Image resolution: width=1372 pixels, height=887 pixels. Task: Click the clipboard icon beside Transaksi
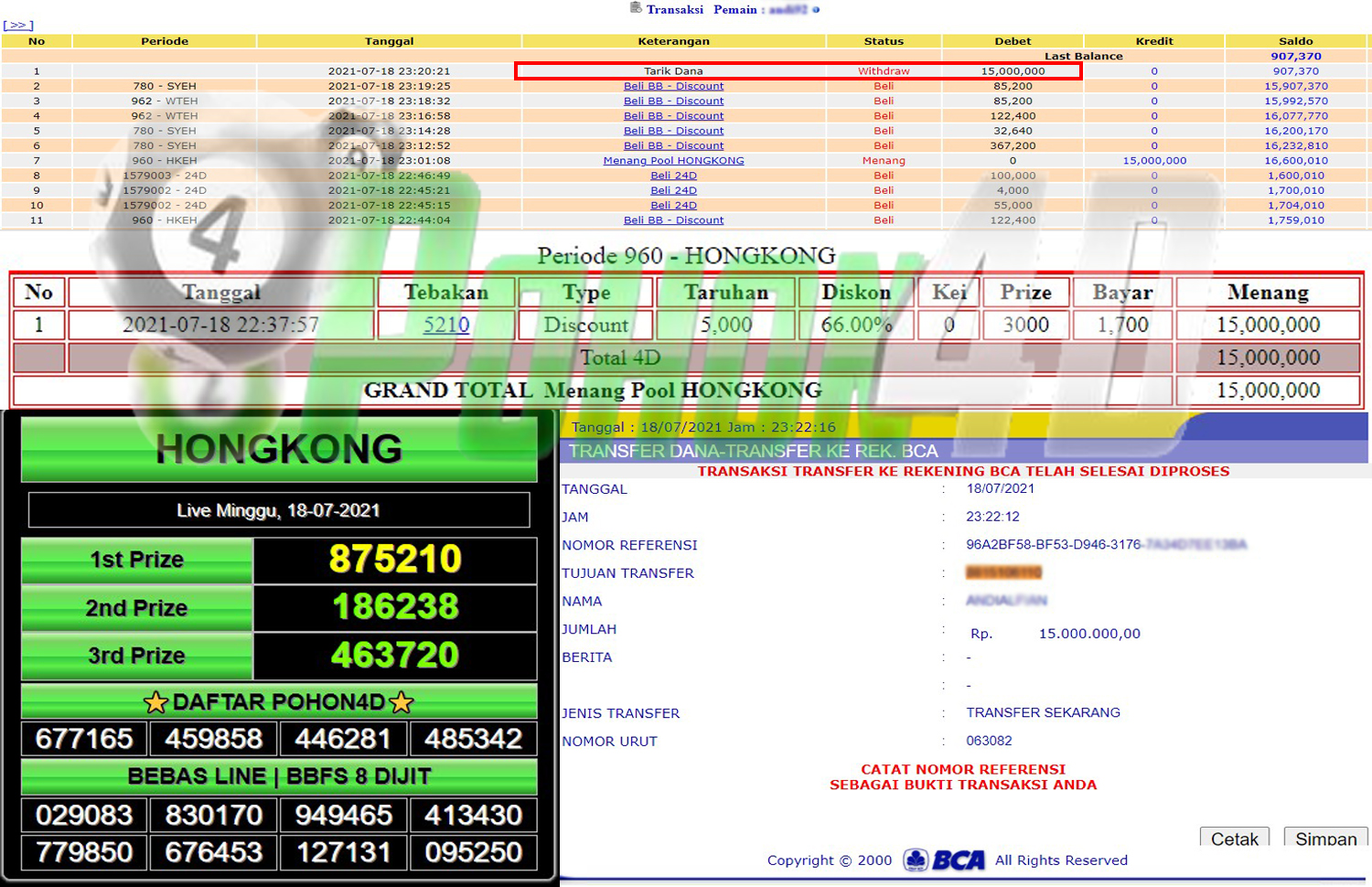(x=636, y=8)
